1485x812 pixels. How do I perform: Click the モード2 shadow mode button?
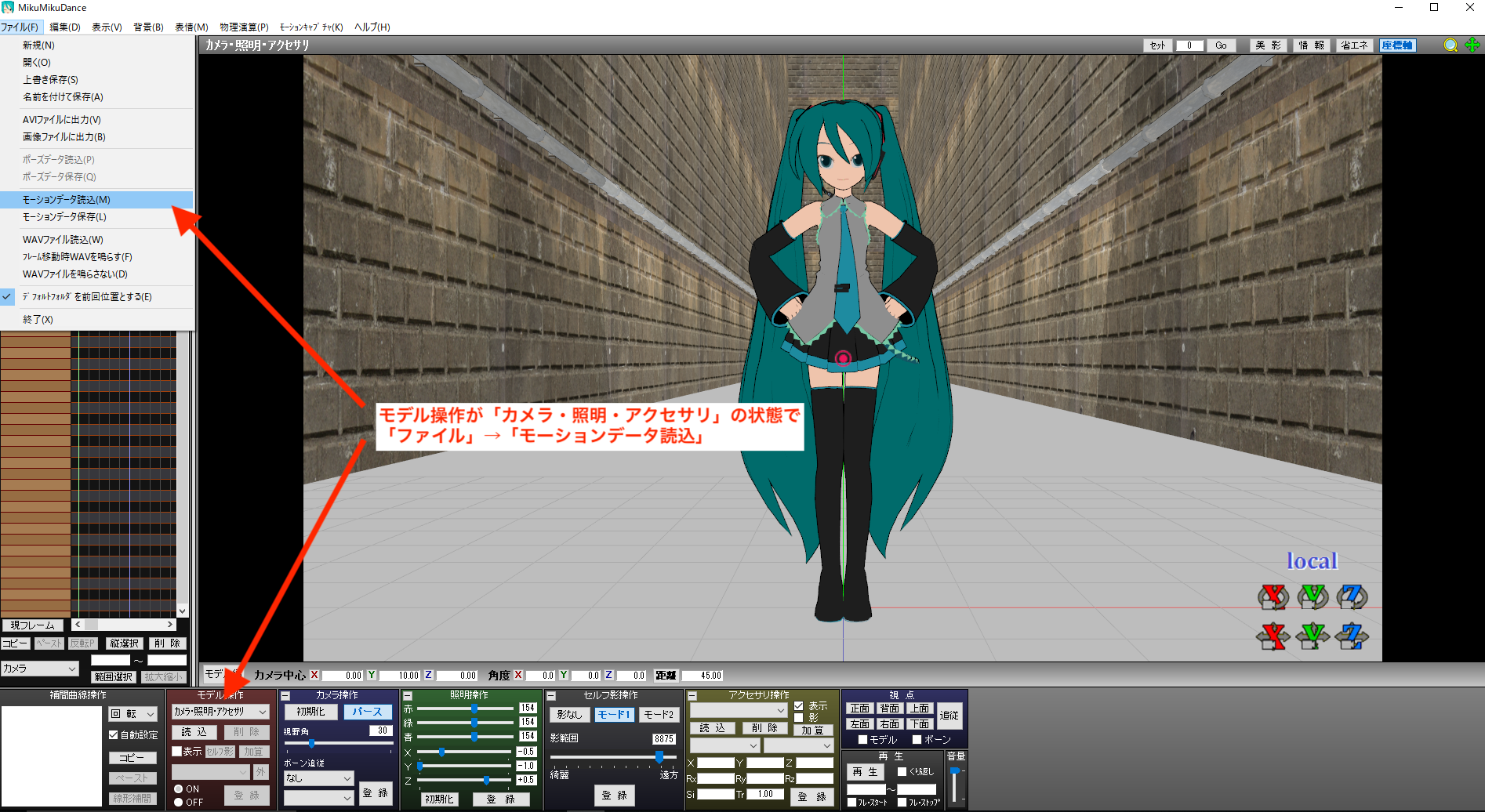coord(659,715)
